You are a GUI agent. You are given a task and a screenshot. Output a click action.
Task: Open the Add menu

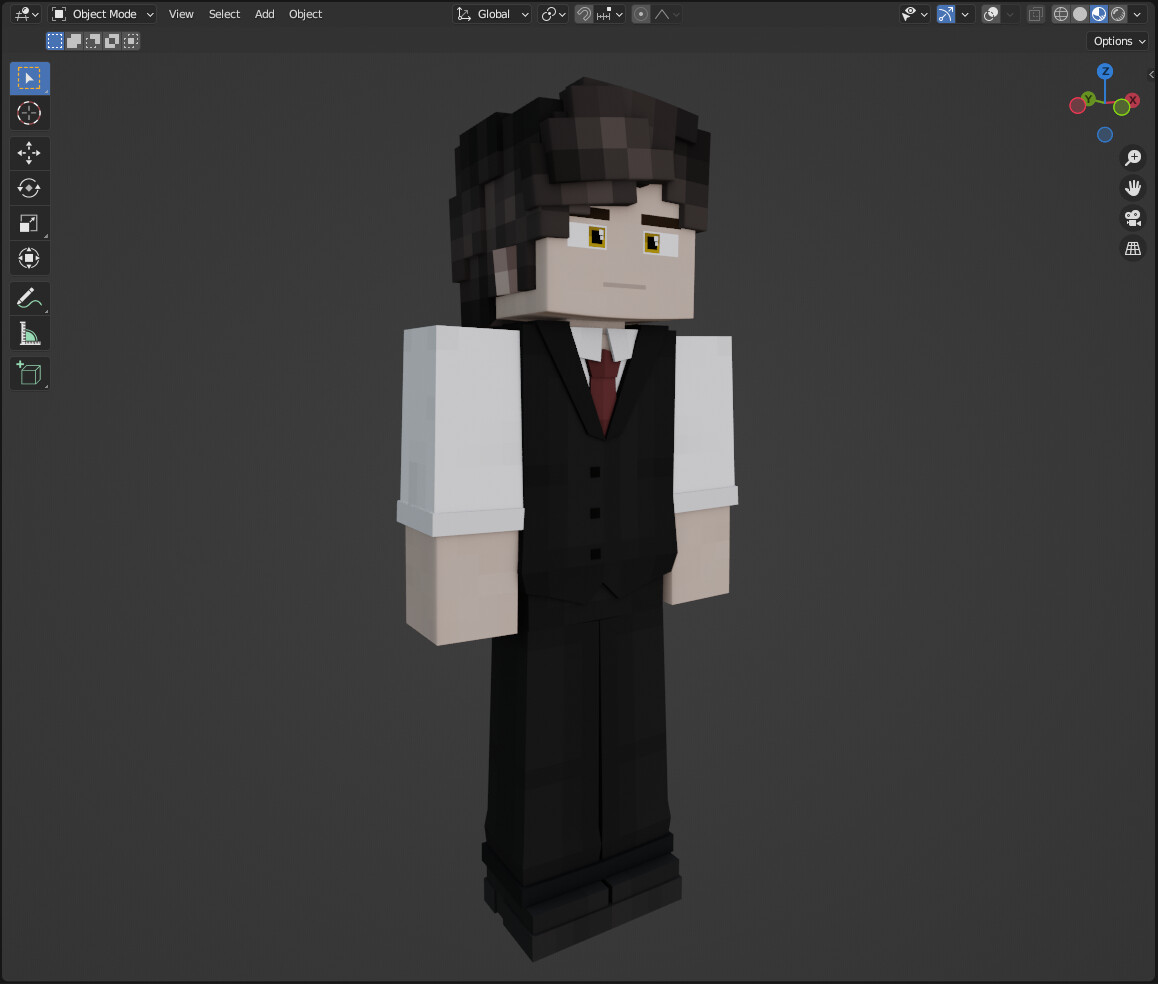(x=263, y=13)
